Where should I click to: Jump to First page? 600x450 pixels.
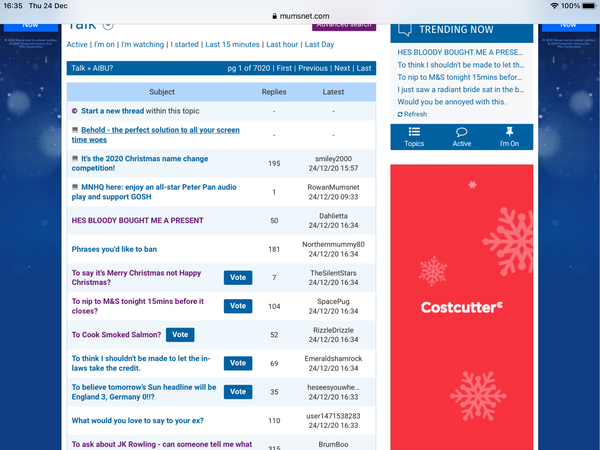pyautogui.click(x=284, y=68)
